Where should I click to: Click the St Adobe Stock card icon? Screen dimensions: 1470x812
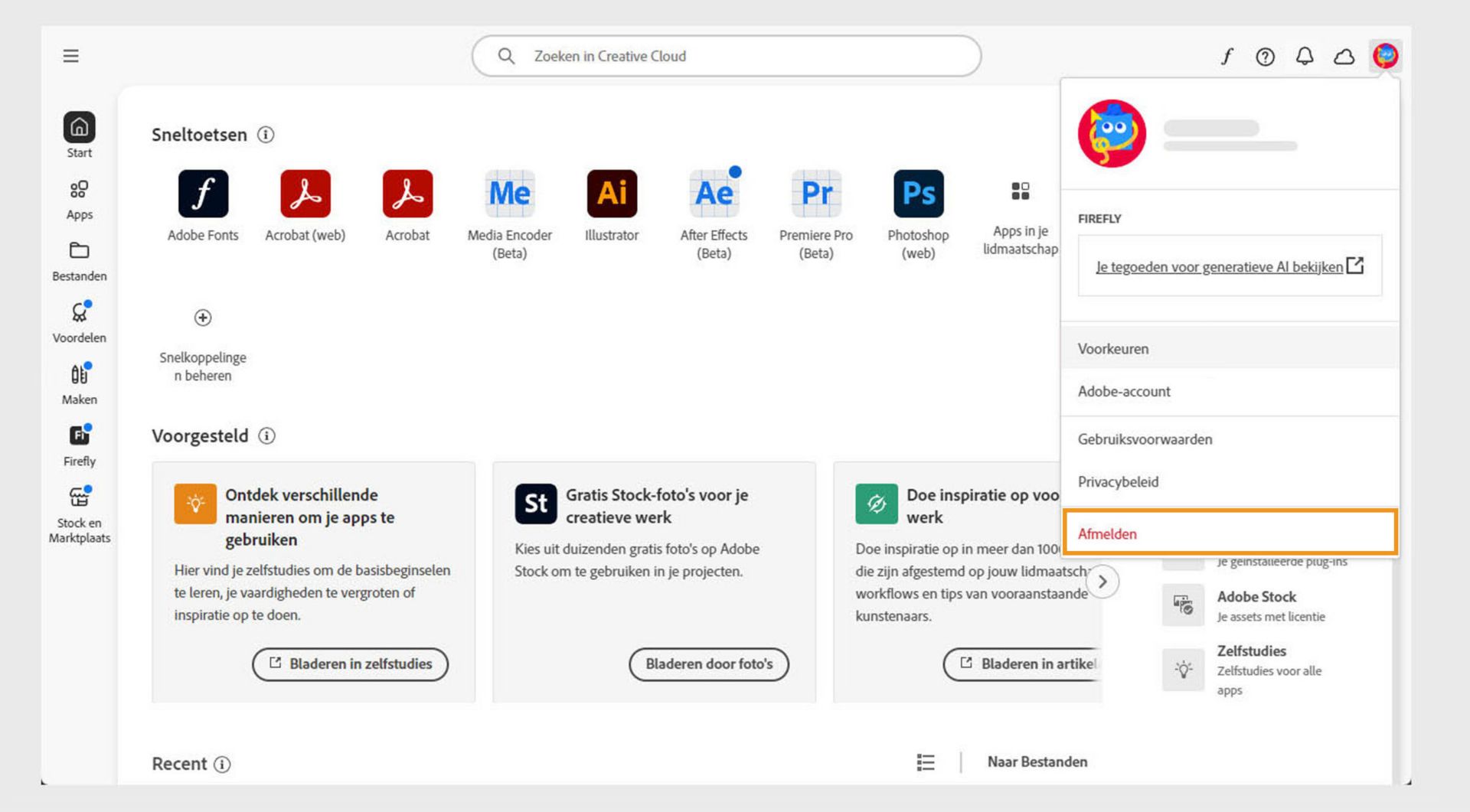pos(536,503)
